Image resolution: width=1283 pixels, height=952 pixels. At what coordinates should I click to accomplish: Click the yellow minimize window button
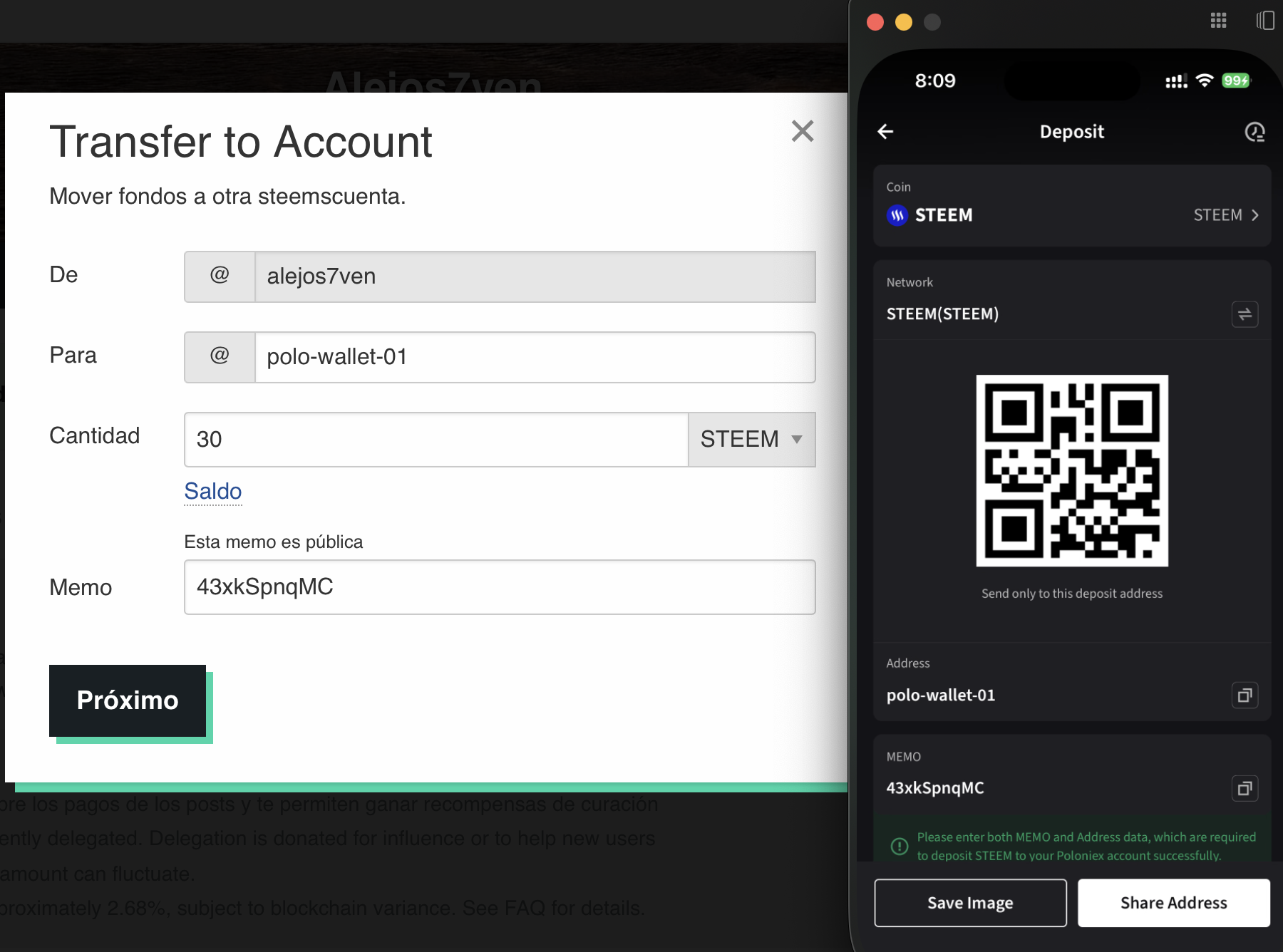point(904,22)
